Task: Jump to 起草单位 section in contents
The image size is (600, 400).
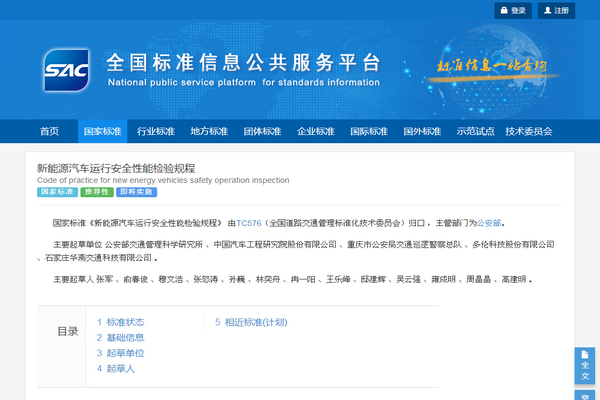Action: 120,353
